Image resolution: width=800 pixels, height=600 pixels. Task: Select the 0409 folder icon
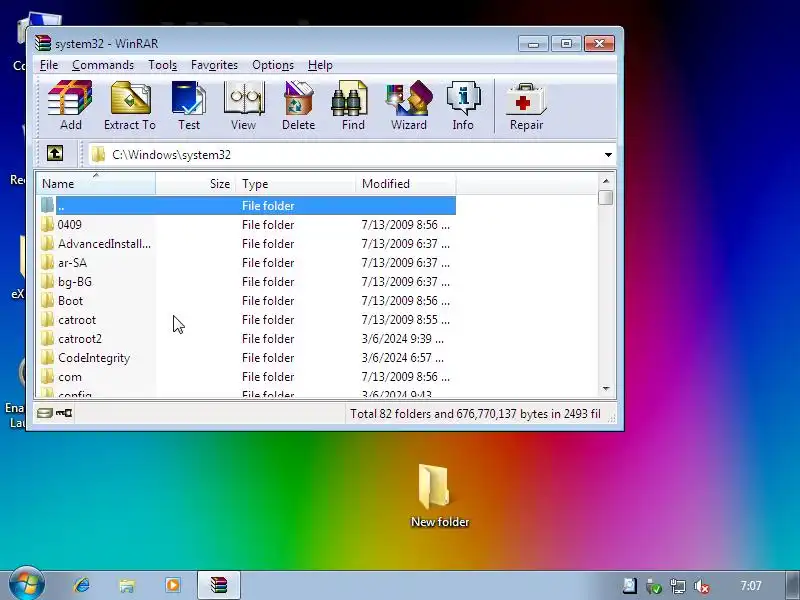[x=47, y=224]
